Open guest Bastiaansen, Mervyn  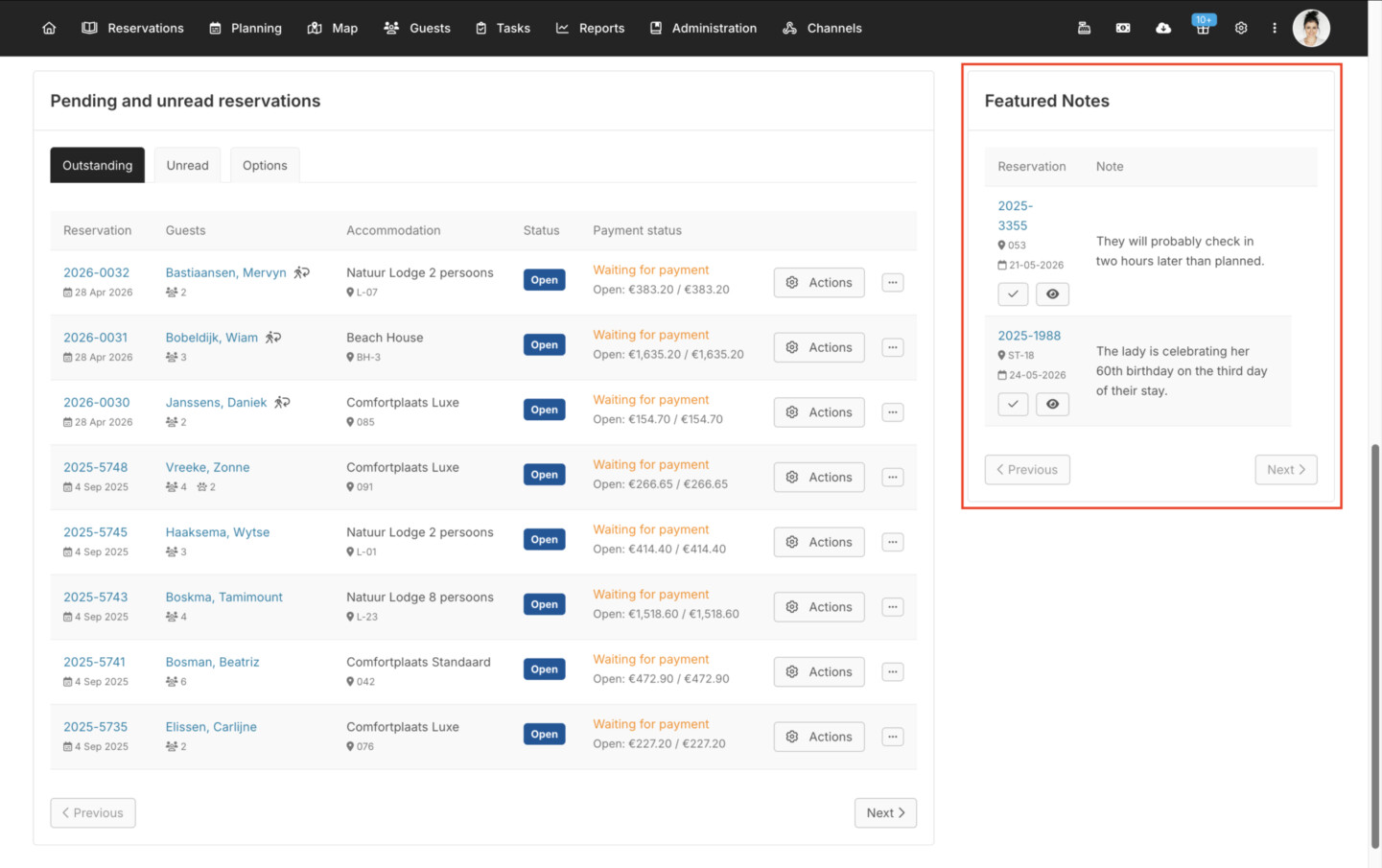tap(225, 272)
